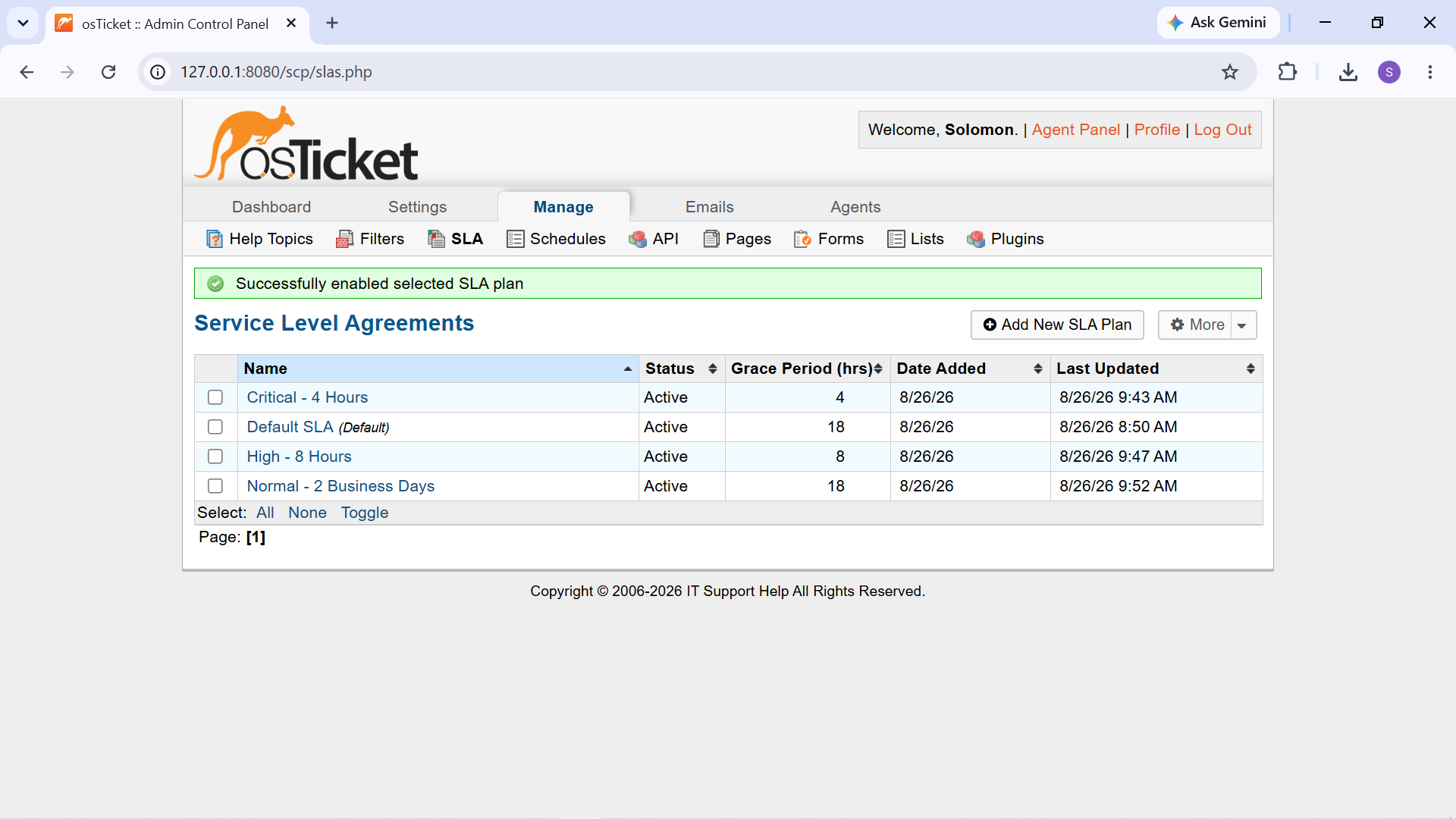Click grace period value 8
1456x819 pixels.
(x=839, y=457)
